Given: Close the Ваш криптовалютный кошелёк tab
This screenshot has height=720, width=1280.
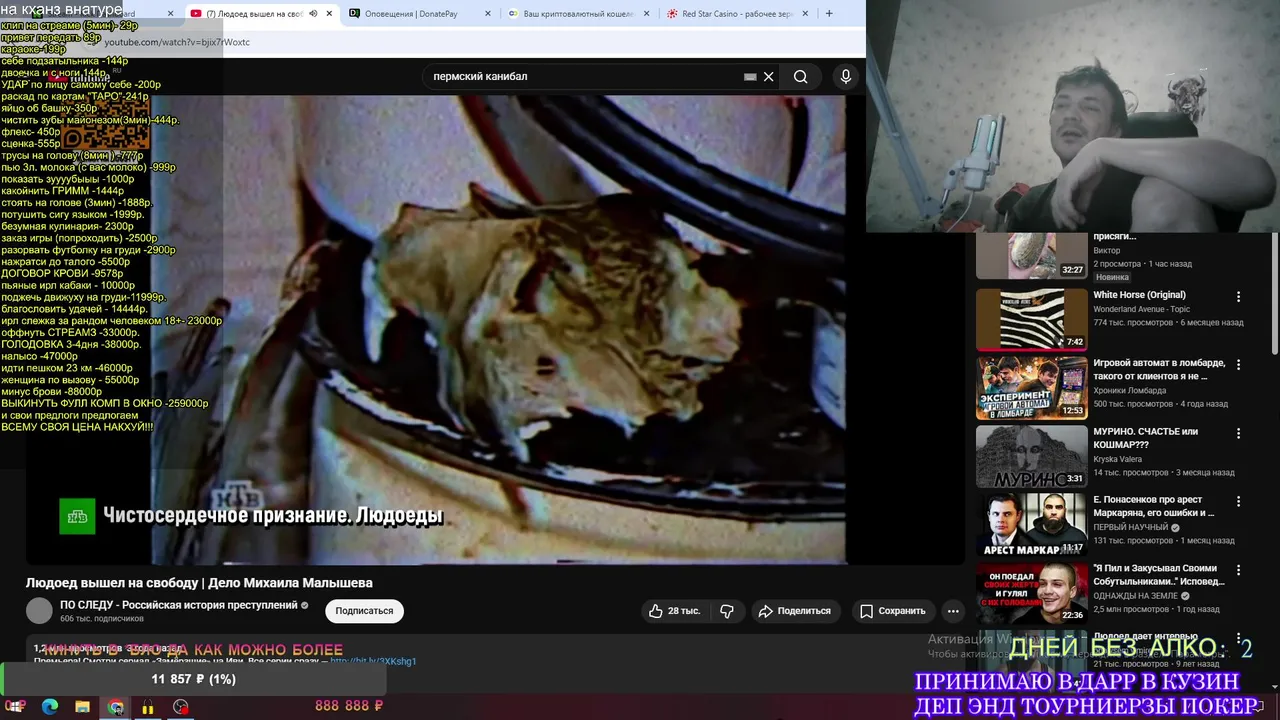Looking at the screenshot, I should pyautogui.click(x=647, y=14).
